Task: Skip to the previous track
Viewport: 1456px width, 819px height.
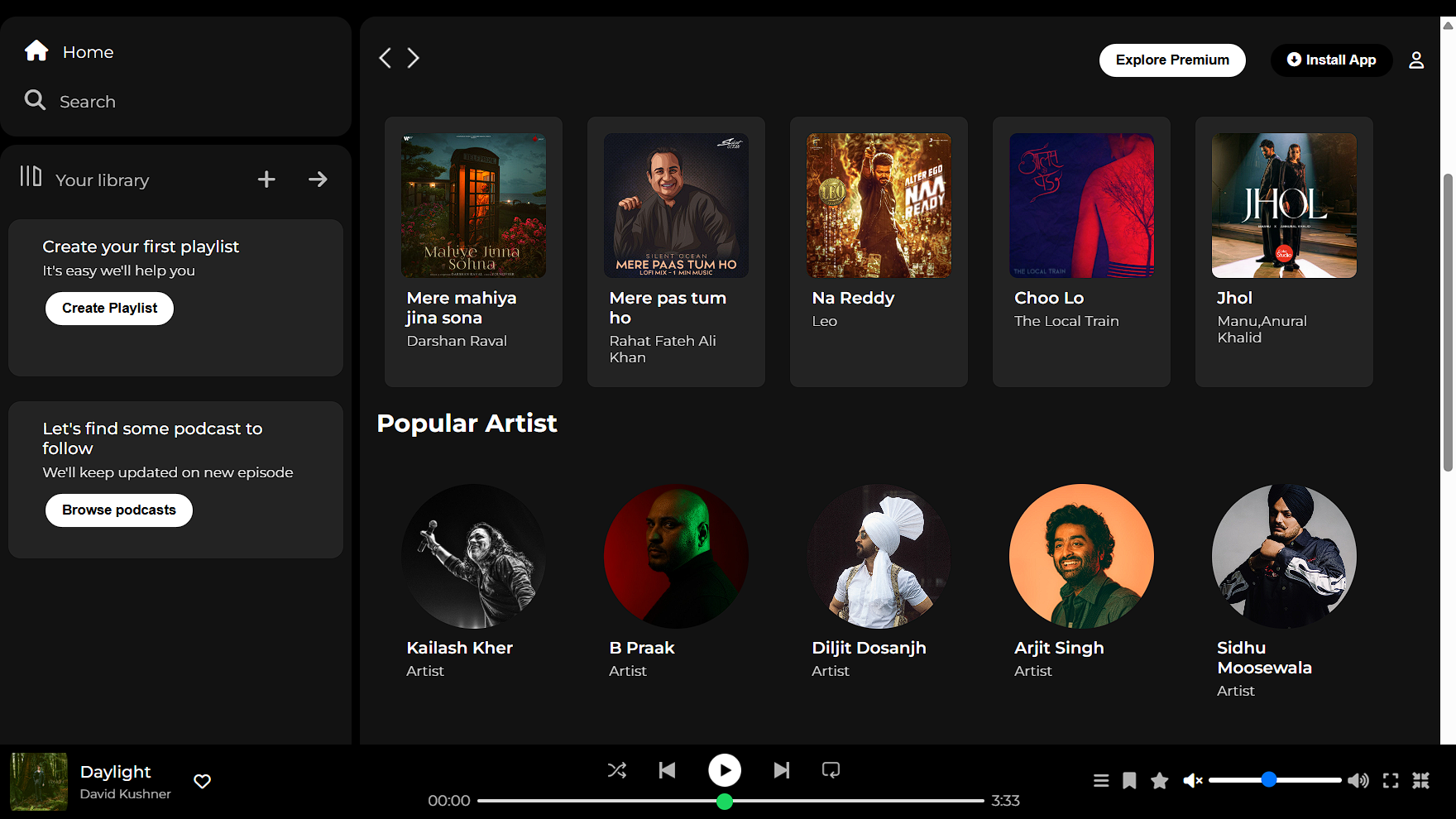Action: (x=667, y=771)
